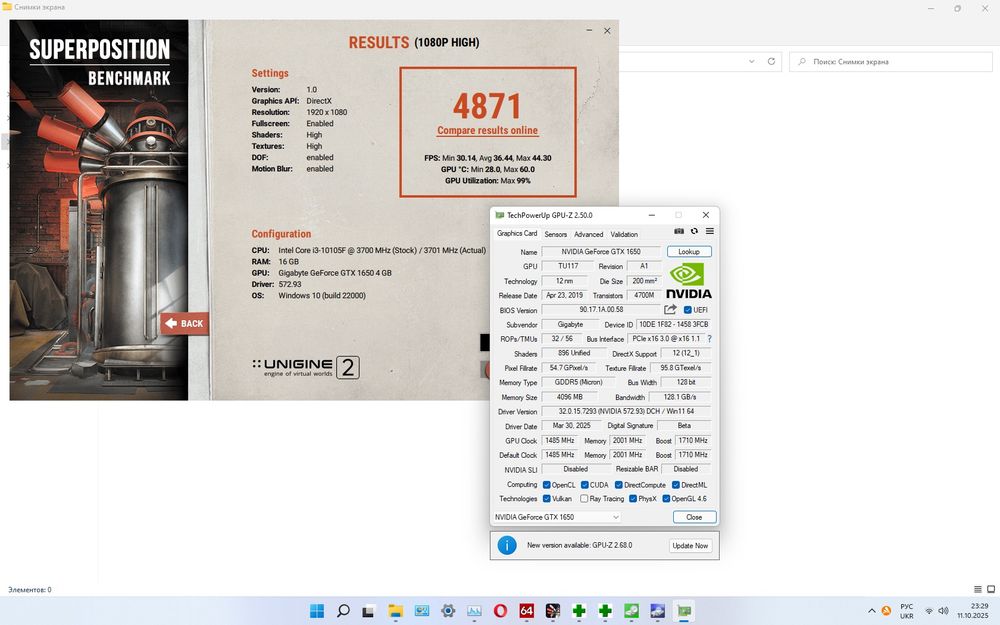Click the Memory Type value GDDR5 (Micron)

pyautogui.click(x=578, y=383)
